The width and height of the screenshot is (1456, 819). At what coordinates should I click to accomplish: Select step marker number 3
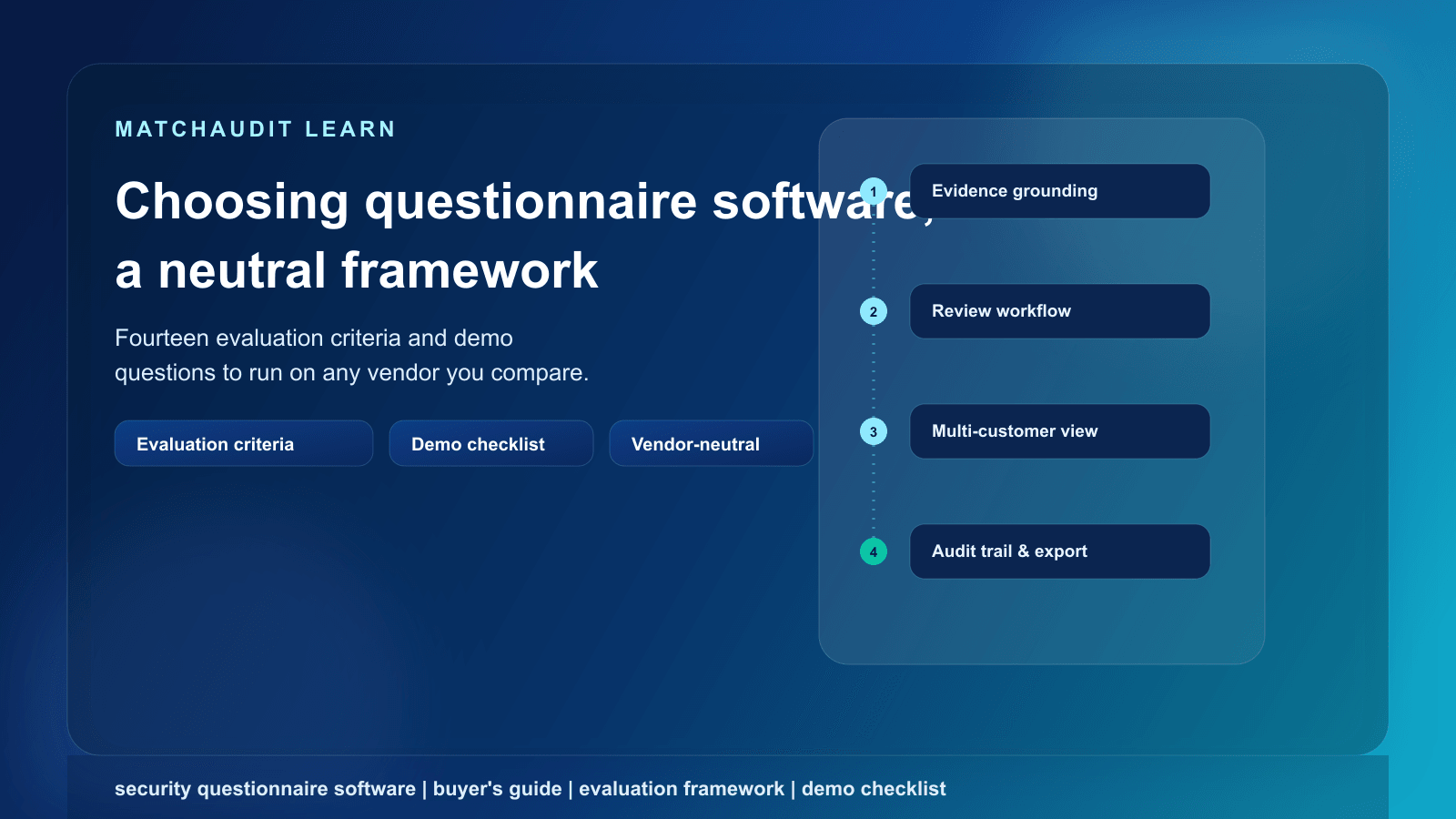point(874,431)
